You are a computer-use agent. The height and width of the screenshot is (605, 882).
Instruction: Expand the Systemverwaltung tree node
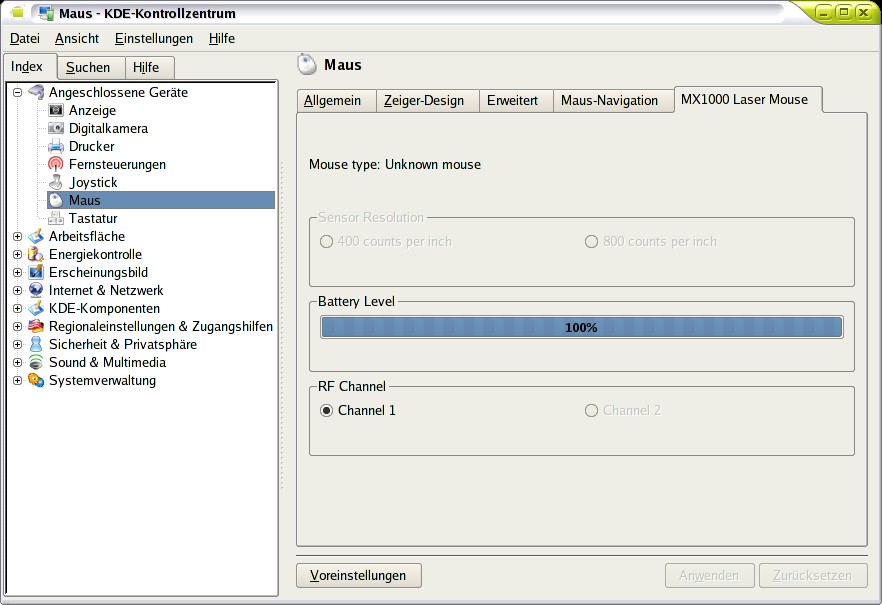(x=17, y=380)
